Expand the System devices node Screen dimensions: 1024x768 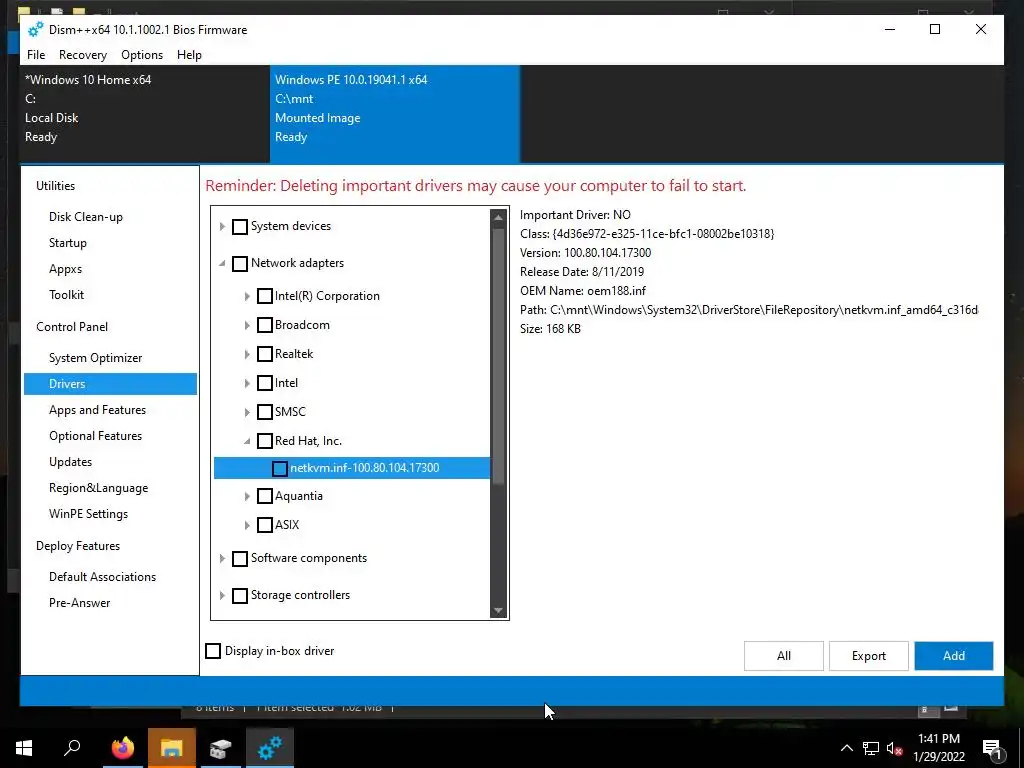coord(222,227)
